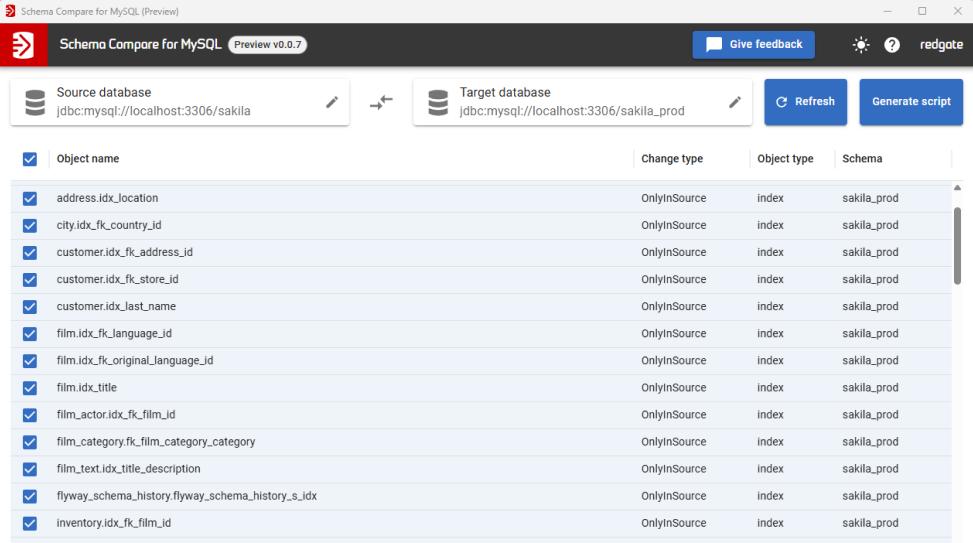This screenshot has width=973, height=543.
Task: Sort by Schema column header
Action: coord(862,159)
